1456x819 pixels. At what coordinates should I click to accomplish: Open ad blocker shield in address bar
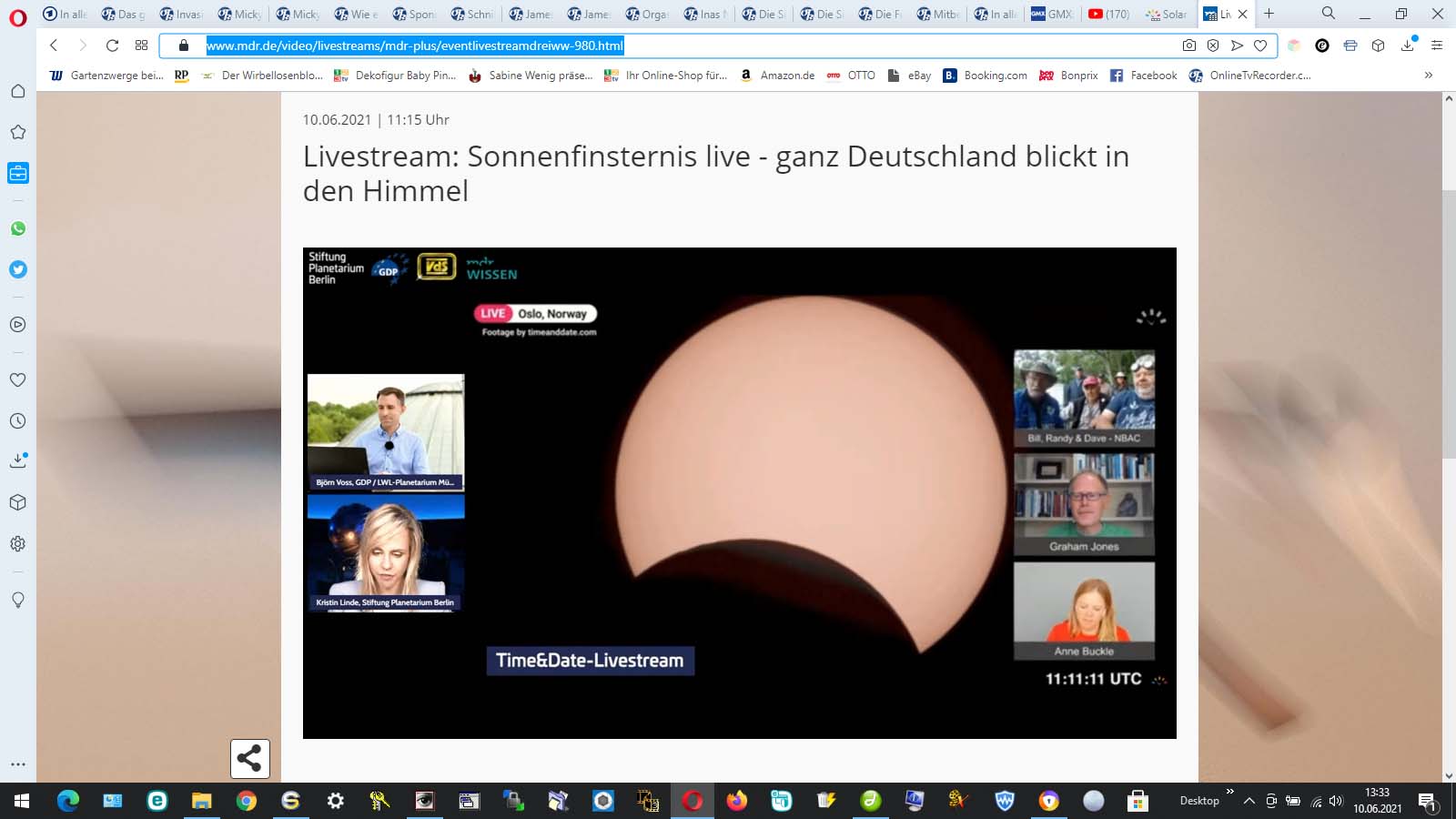click(x=1212, y=45)
